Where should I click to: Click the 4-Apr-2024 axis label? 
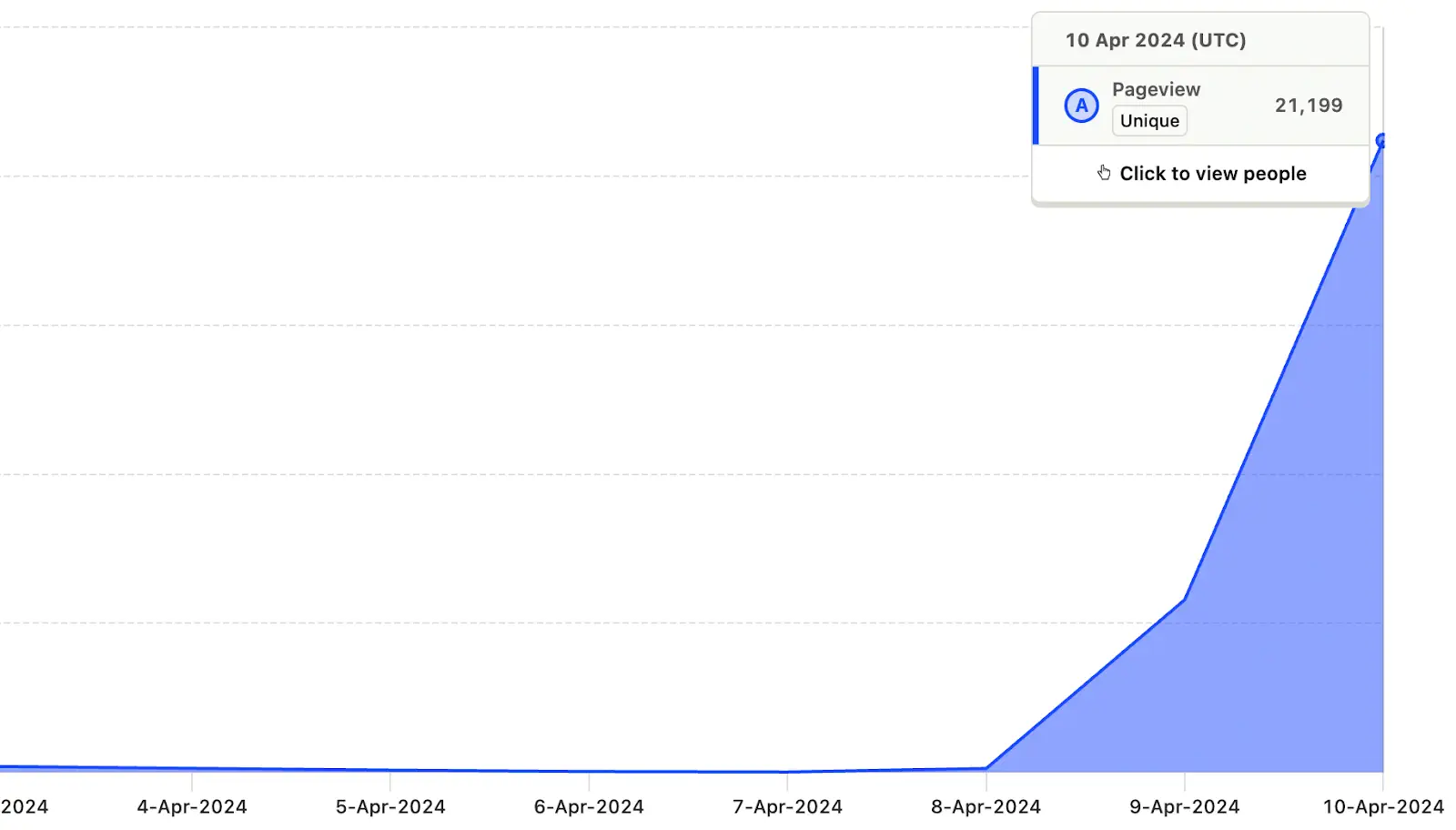[x=192, y=807]
